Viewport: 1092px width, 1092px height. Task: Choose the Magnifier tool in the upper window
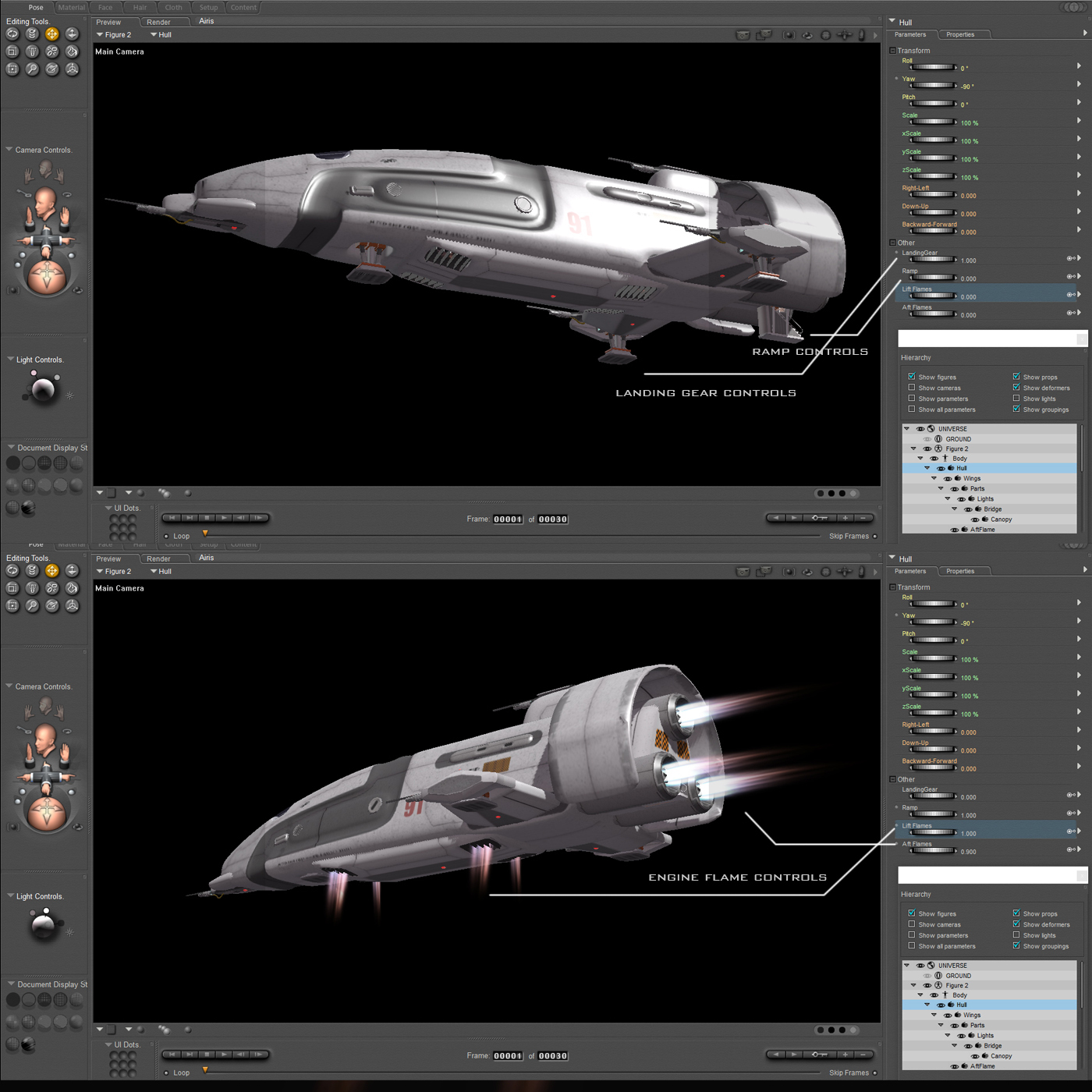pyautogui.click(x=32, y=69)
